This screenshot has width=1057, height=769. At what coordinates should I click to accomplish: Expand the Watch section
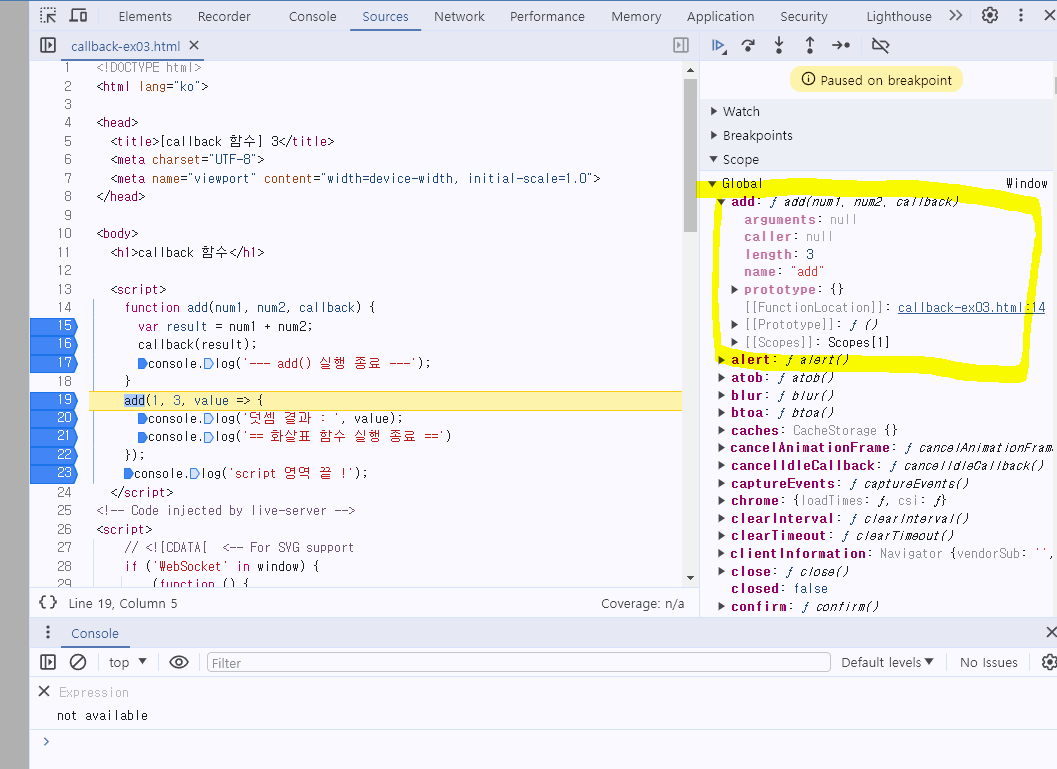pos(714,111)
